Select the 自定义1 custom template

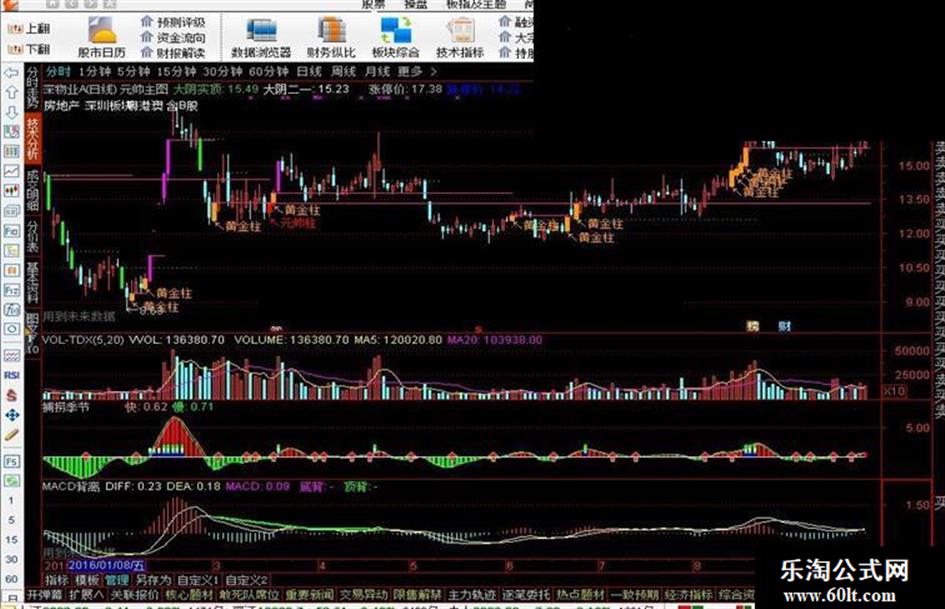197,580
